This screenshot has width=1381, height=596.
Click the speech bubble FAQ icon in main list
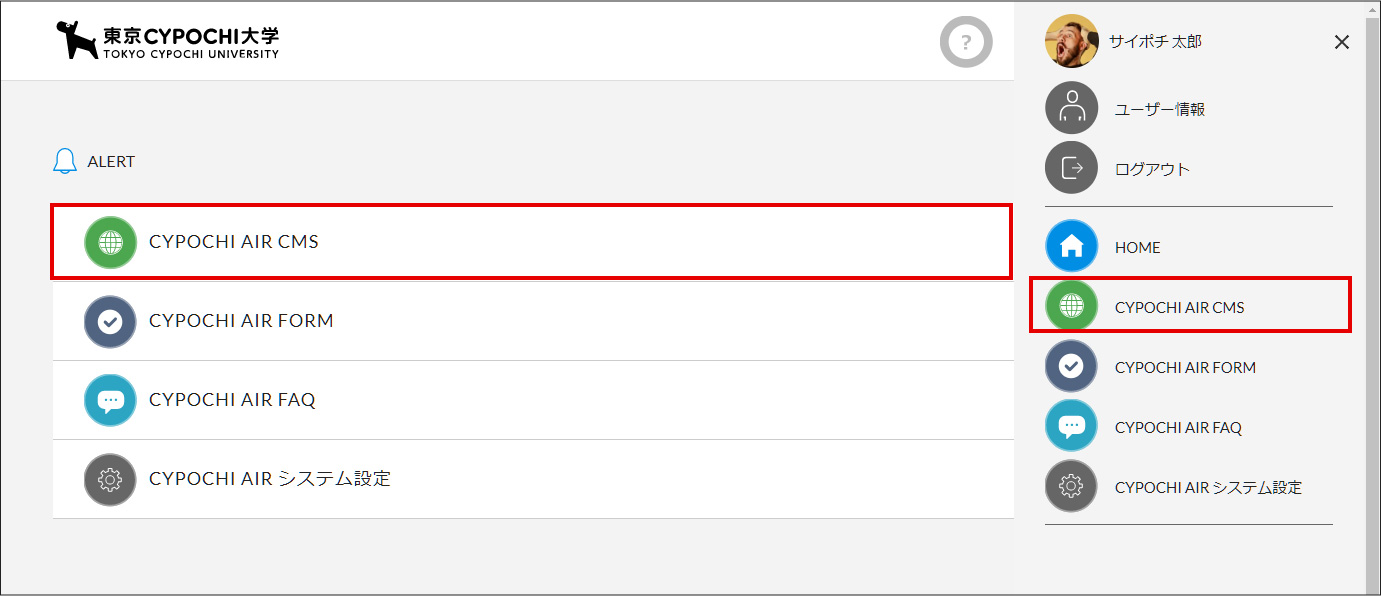click(x=110, y=400)
